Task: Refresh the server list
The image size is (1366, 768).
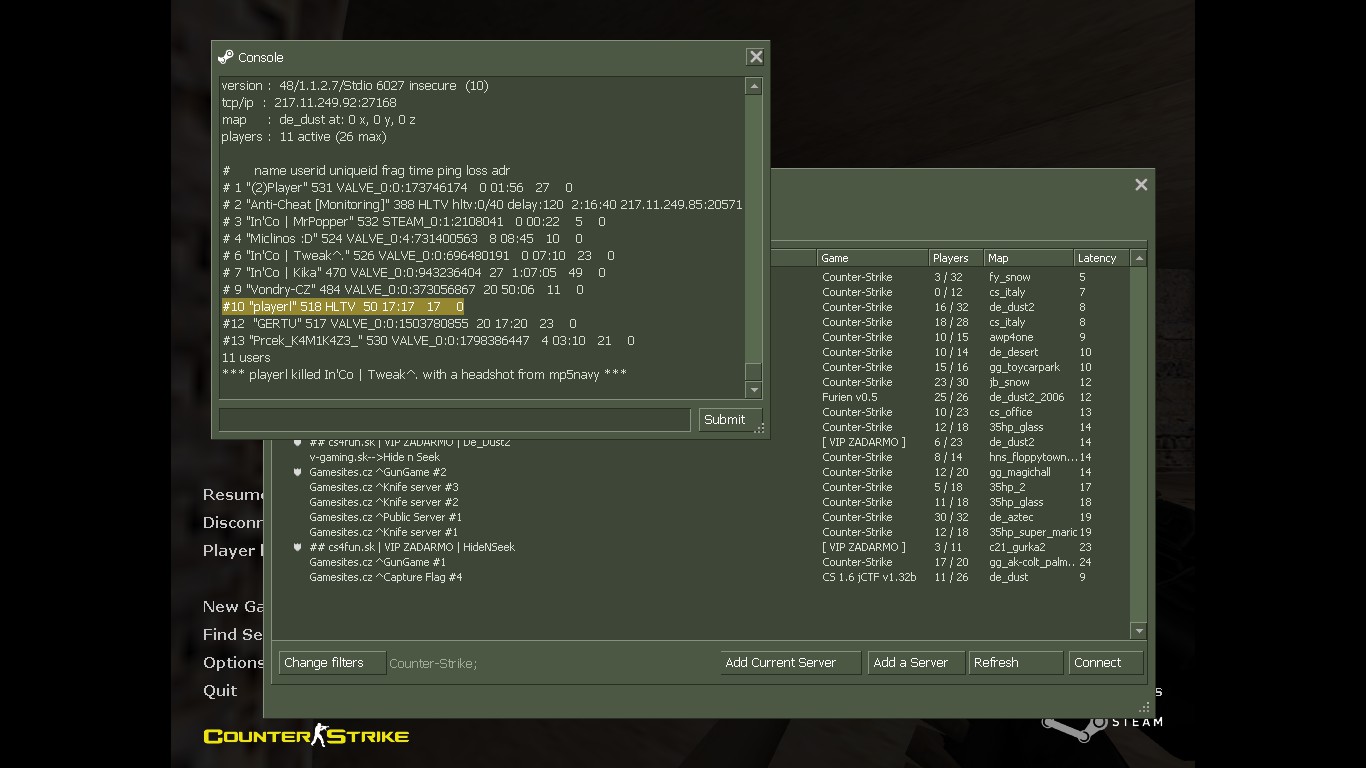Action: [1015, 662]
